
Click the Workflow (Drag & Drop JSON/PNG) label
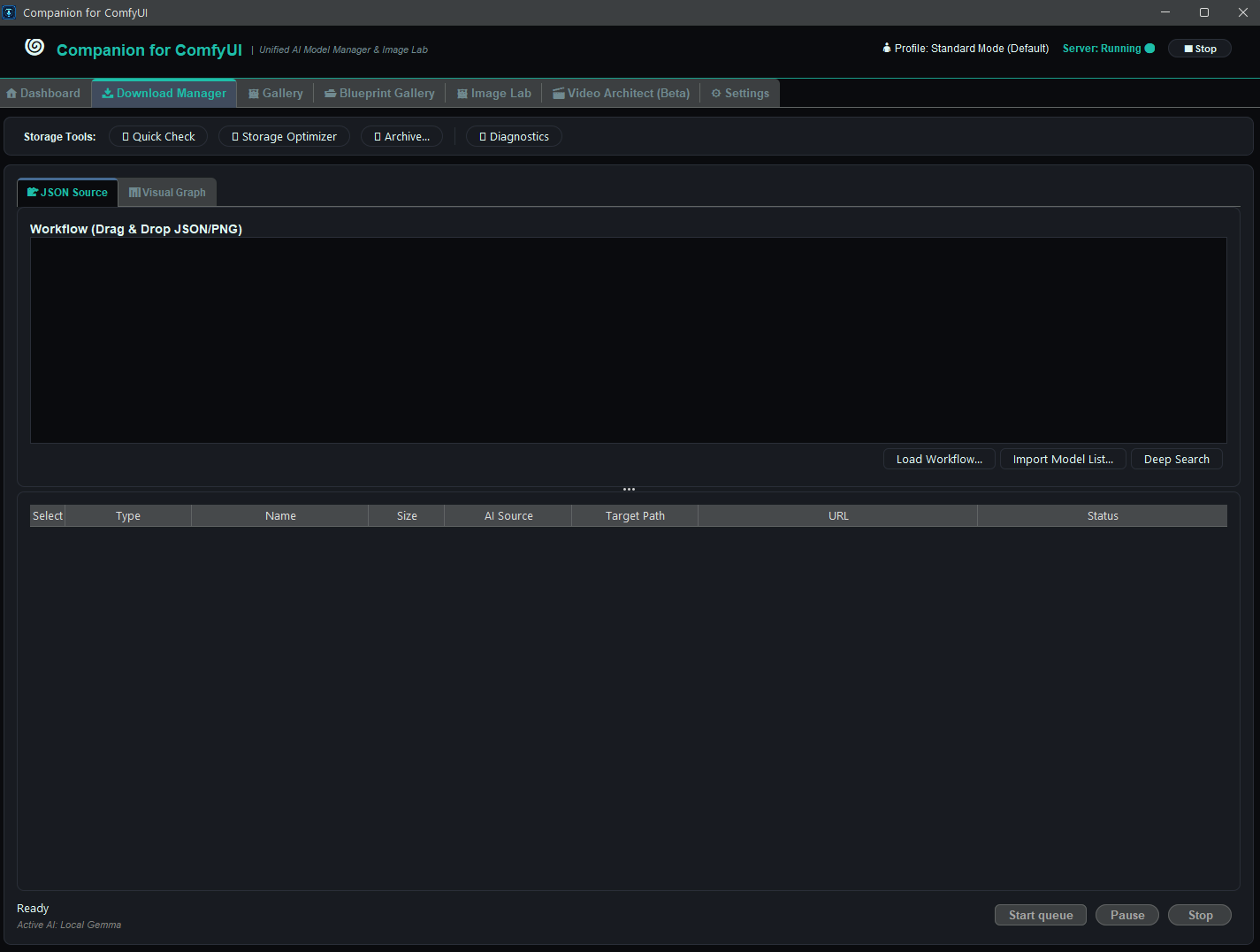(x=136, y=229)
